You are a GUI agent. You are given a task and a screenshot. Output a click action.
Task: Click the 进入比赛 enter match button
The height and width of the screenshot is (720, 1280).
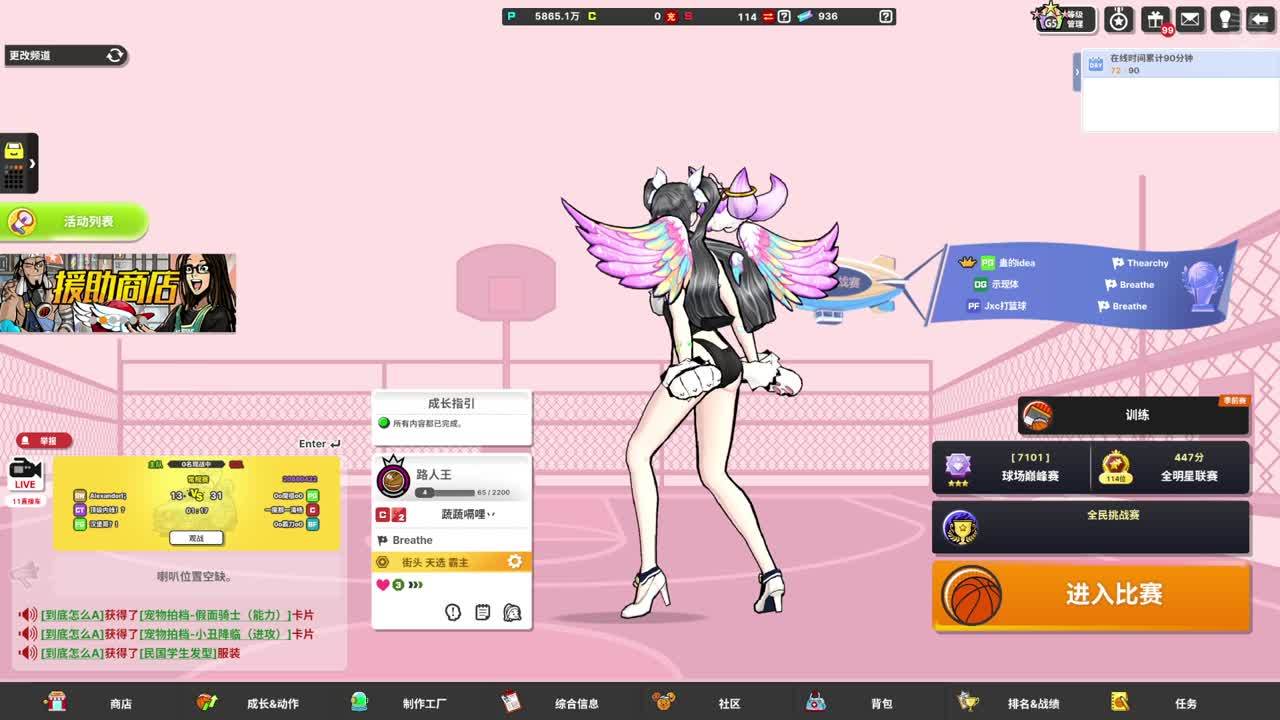pyautogui.click(x=1092, y=595)
